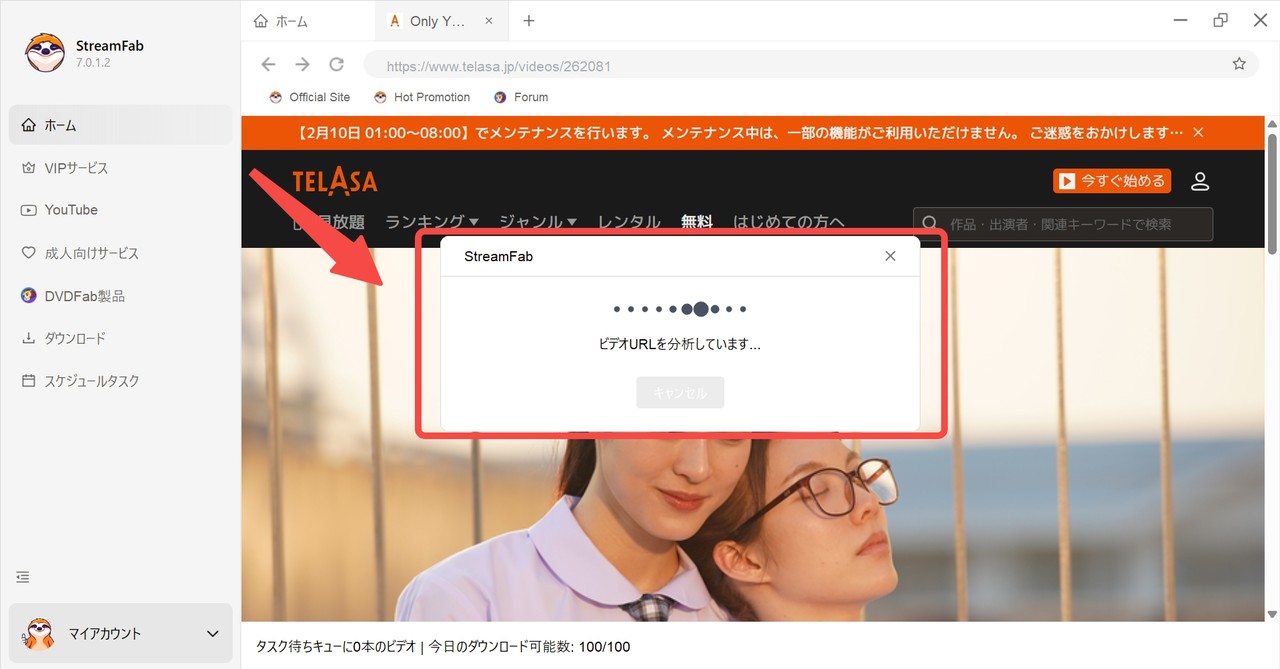Go back using the browser back arrow

point(268,63)
